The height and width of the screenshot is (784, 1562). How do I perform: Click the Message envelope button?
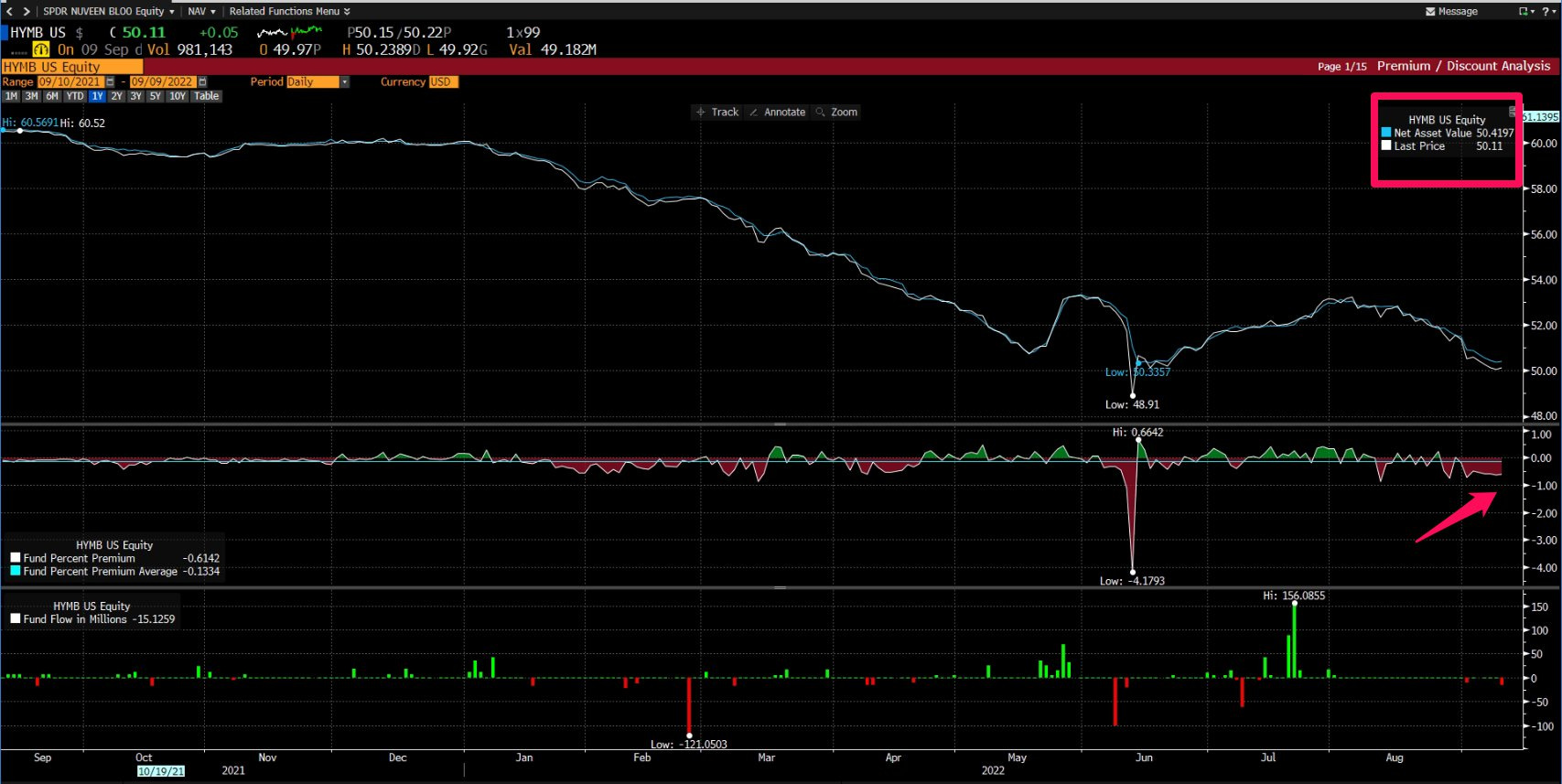click(1451, 11)
